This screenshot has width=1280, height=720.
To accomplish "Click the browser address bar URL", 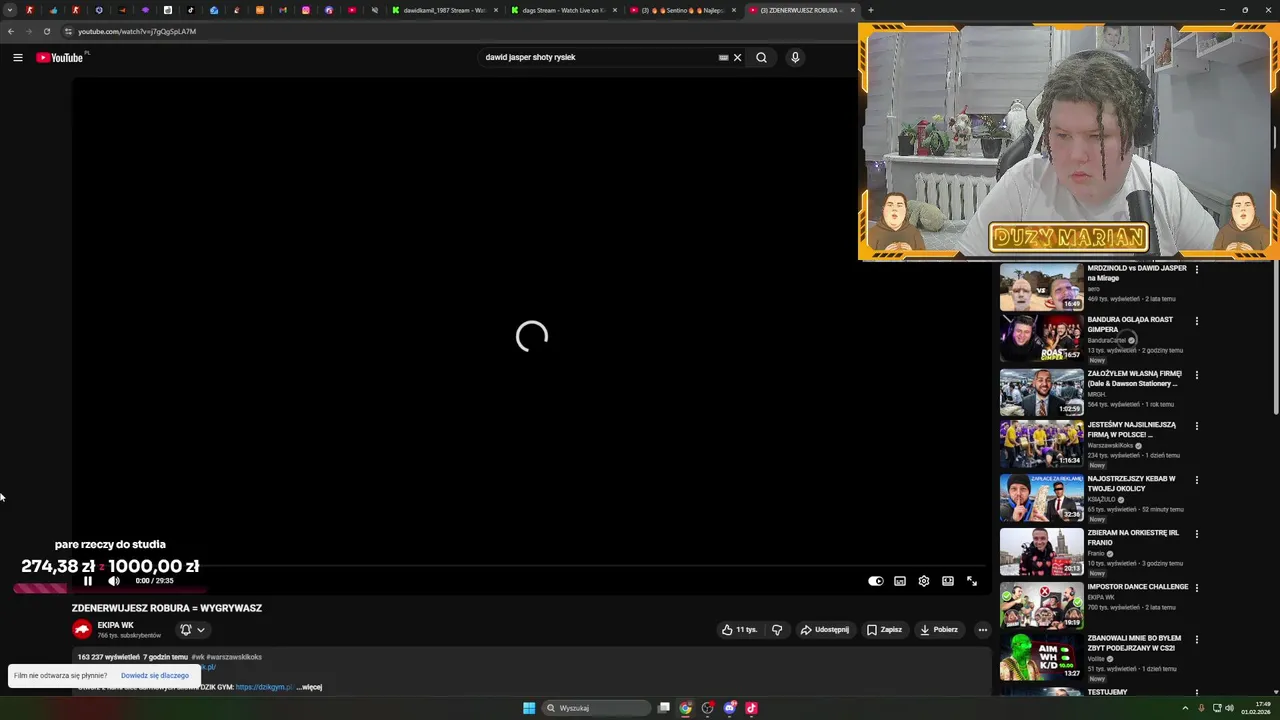I will tap(137, 31).
